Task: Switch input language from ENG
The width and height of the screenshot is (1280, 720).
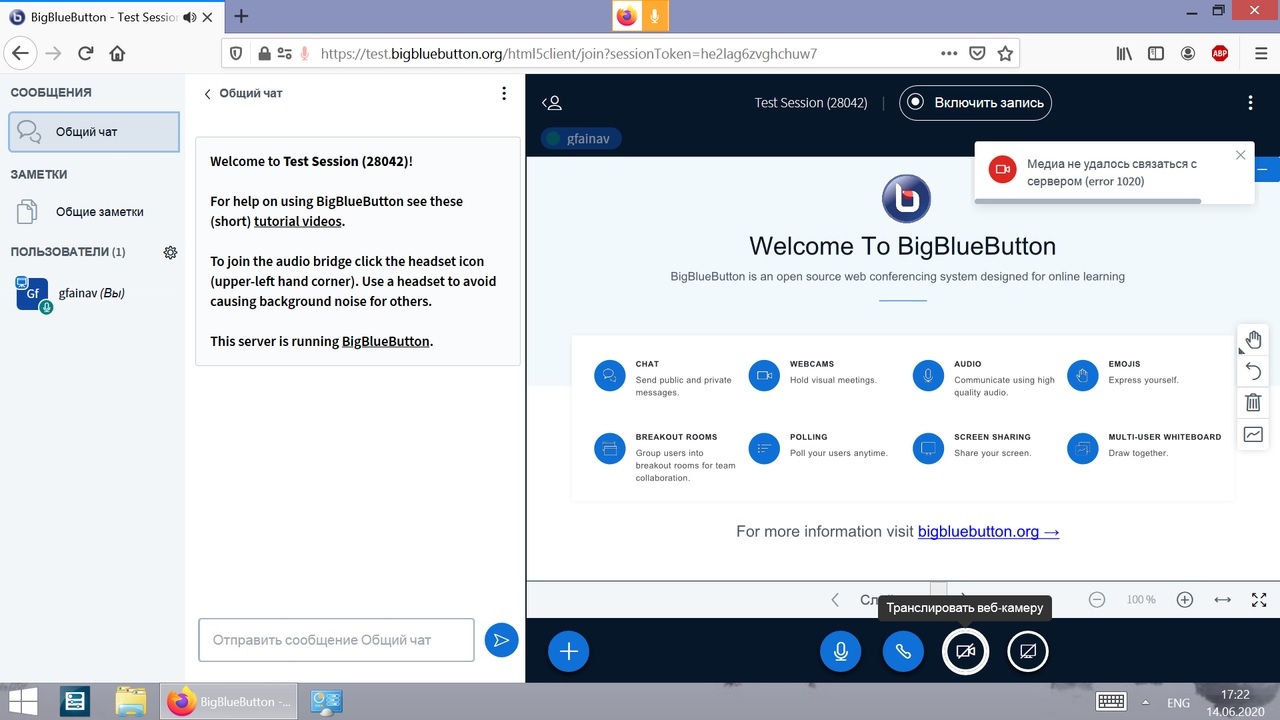Action: click(1178, 702)
